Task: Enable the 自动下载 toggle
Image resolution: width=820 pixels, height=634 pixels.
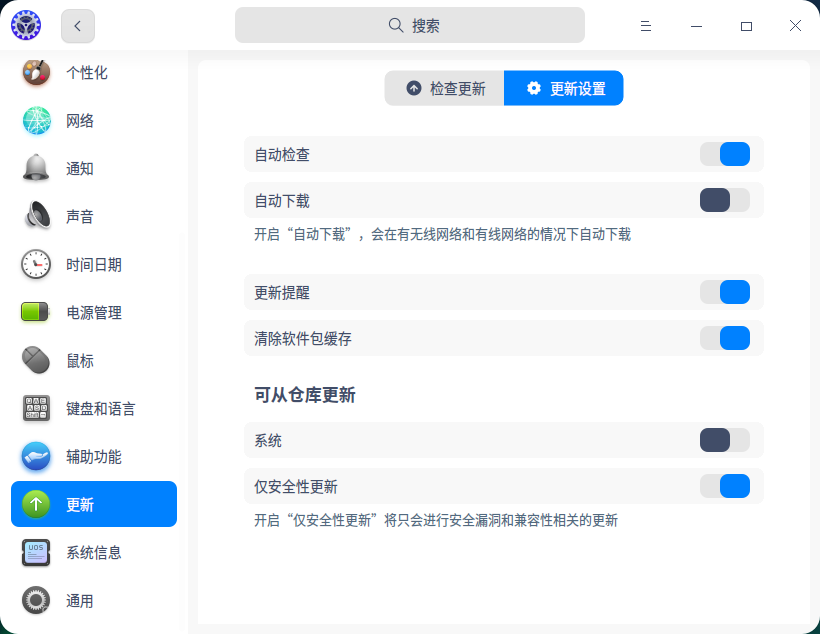Action: (724, 200)
